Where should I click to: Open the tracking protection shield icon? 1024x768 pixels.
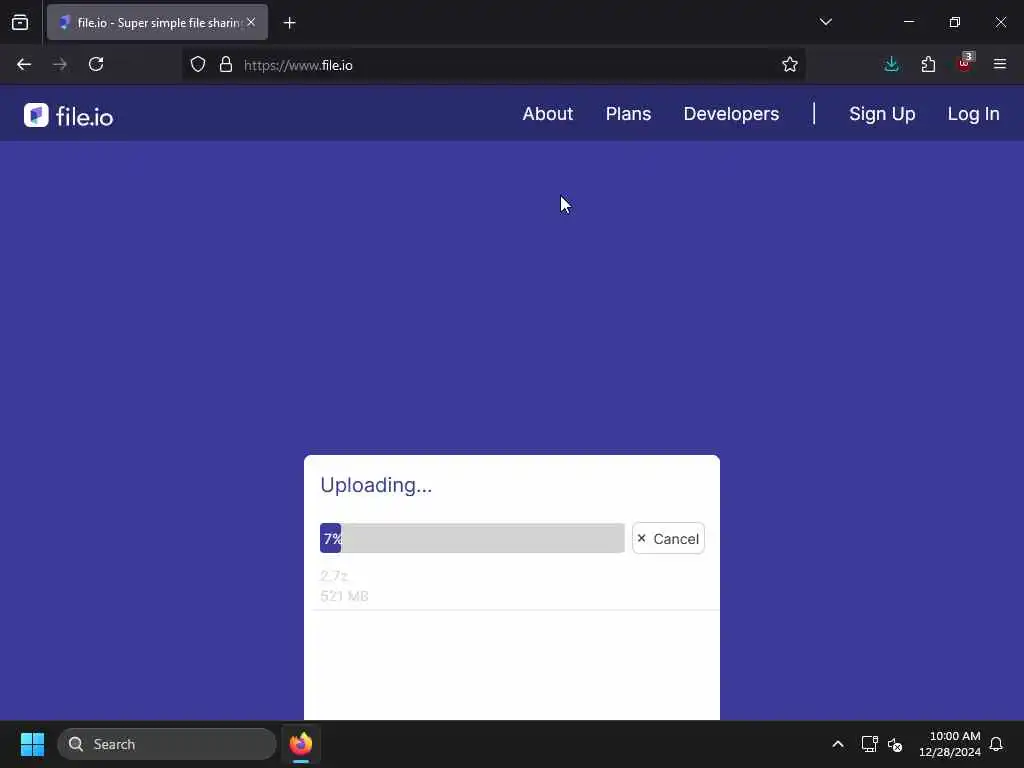[x=198, y=65]
